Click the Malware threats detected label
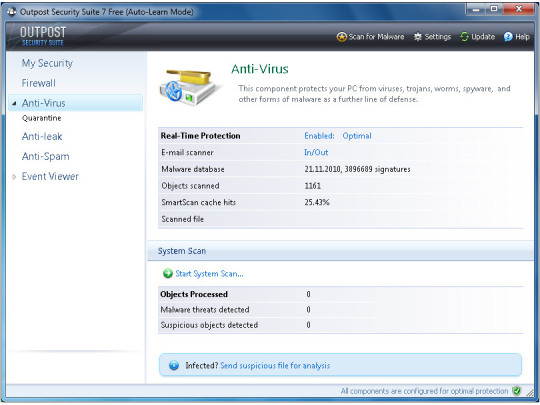540x405 pixels. 205,310
